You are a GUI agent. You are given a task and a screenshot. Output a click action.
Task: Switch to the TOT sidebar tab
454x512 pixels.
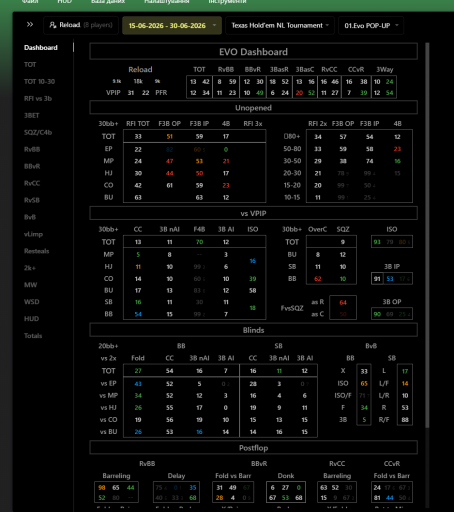coord(30,65)
